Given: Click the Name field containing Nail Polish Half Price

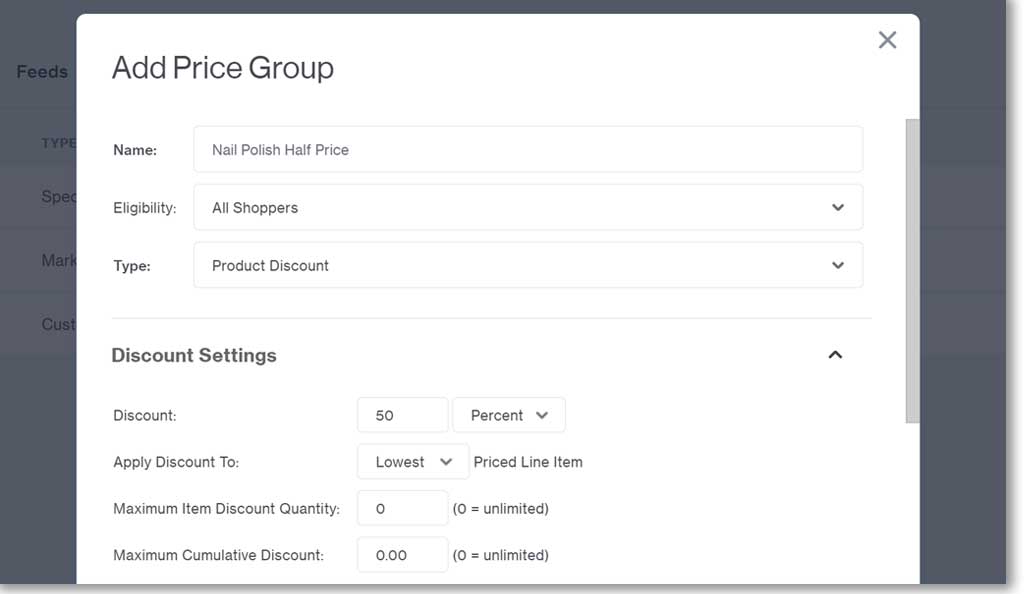Looking at the screenshot, I should 527,150.
